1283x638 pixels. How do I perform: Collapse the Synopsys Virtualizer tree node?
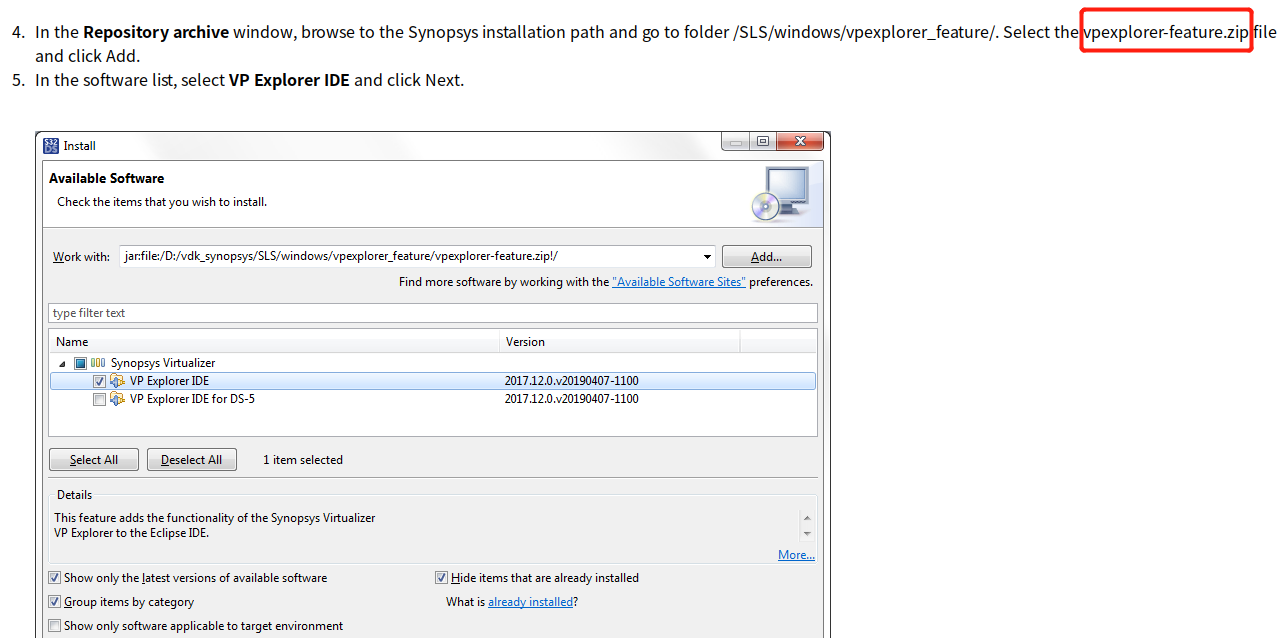tap(63, 362)
